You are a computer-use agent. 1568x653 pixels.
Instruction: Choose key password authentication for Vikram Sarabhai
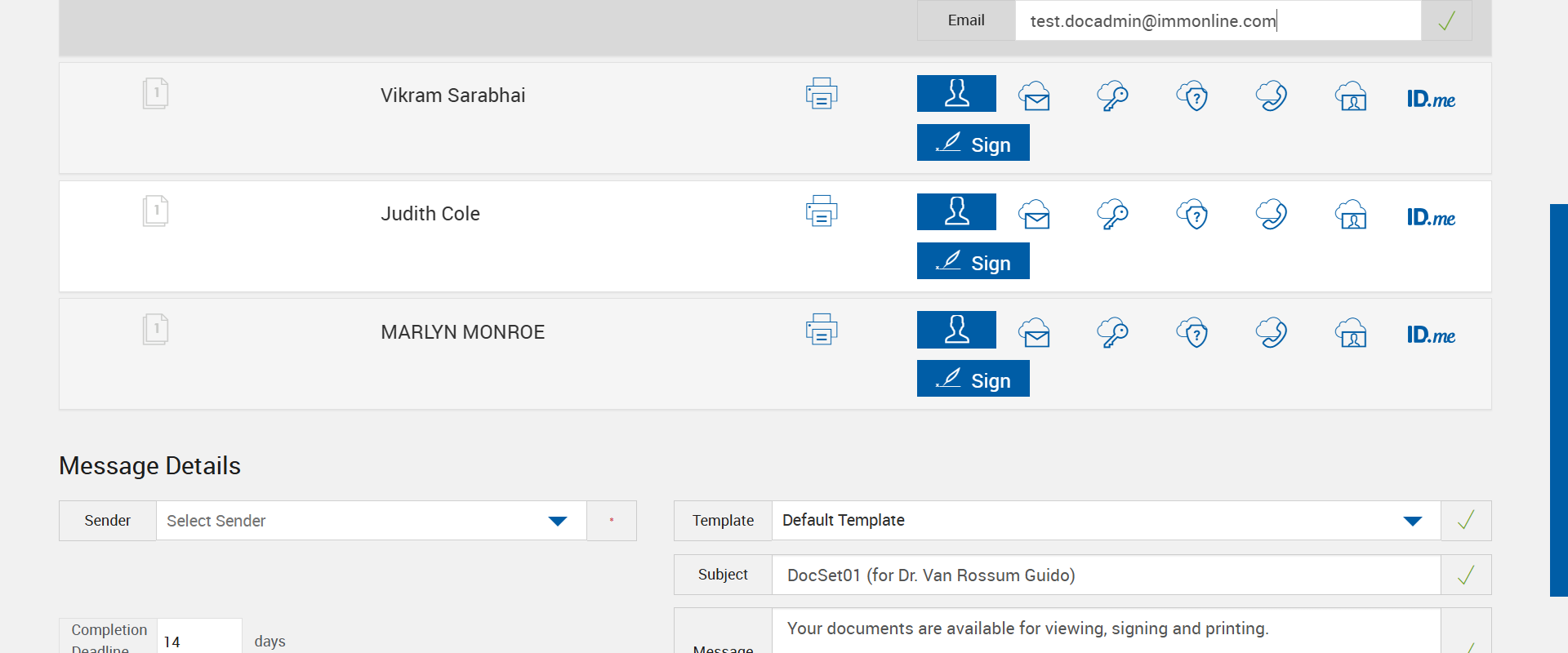(1112, 96)
